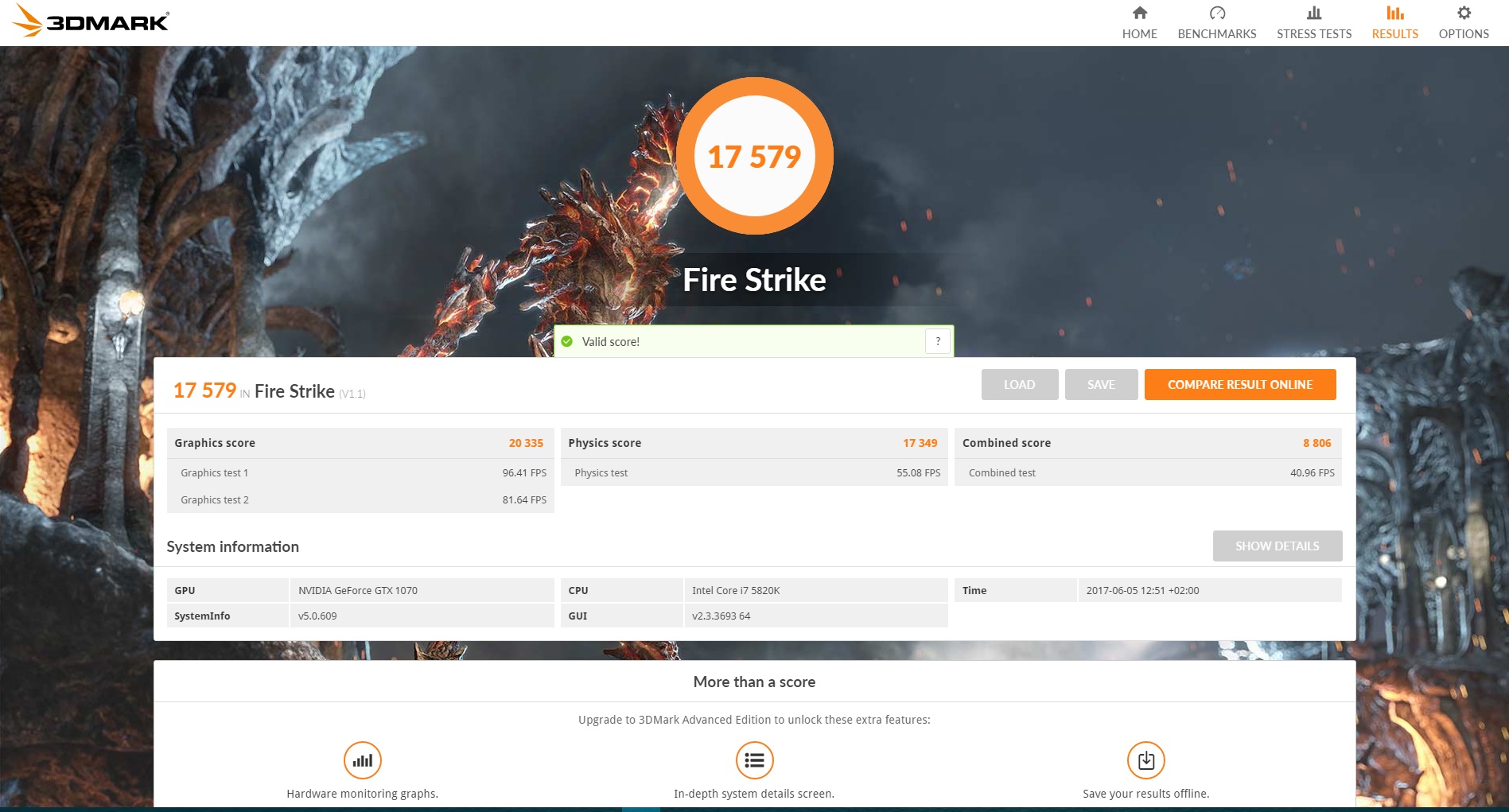
Task: Click the in-depth system details icon
Action: click(x=754, y=760)
